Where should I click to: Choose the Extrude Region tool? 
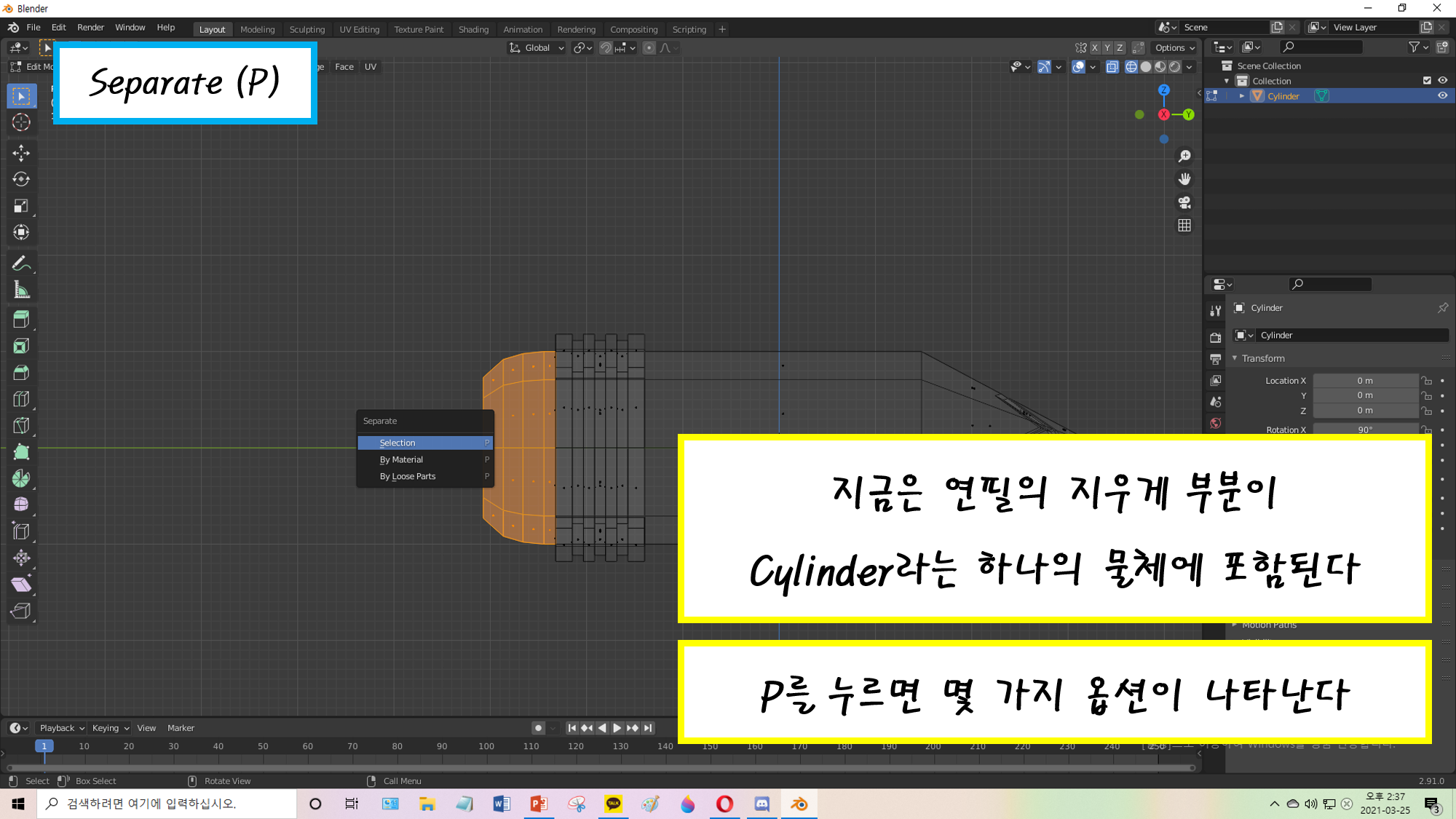tap(21, 319)
